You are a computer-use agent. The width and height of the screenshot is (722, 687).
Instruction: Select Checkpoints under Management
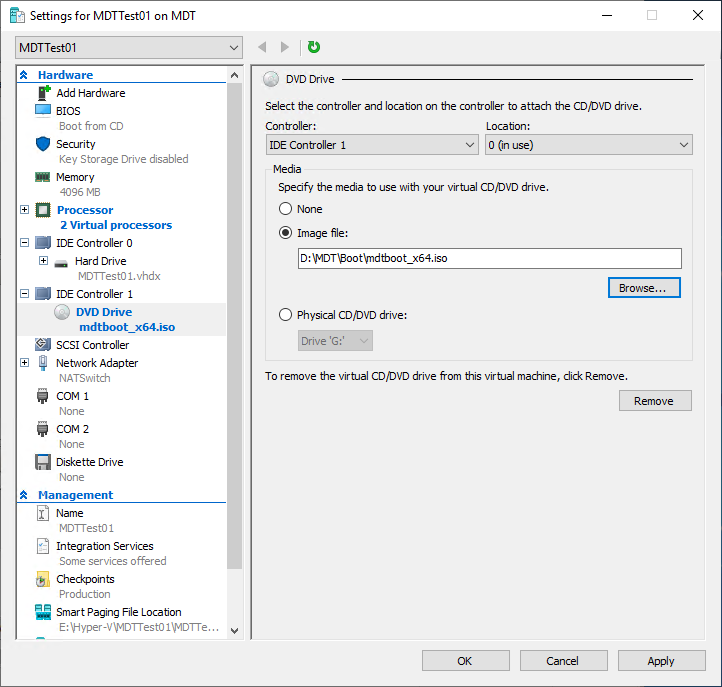coord(85,579)
